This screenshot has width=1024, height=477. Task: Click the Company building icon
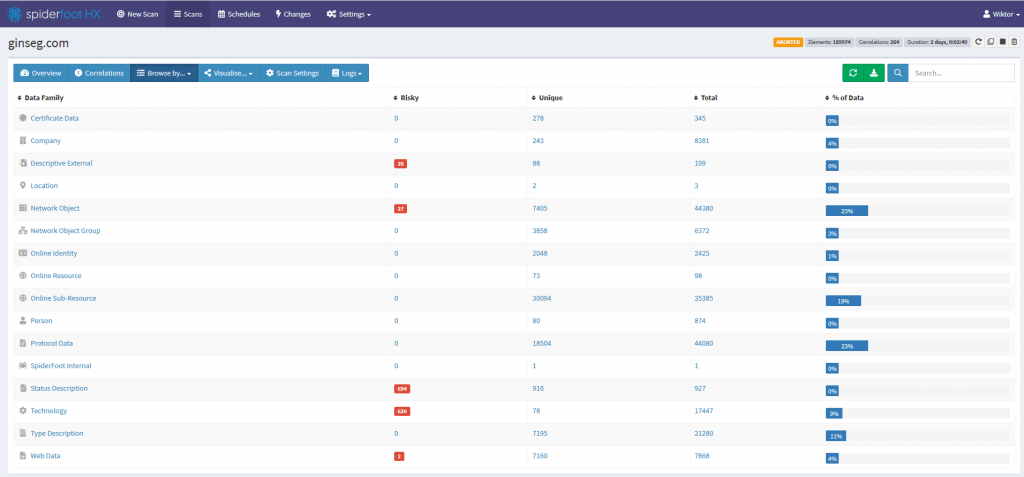click(23, 140)
